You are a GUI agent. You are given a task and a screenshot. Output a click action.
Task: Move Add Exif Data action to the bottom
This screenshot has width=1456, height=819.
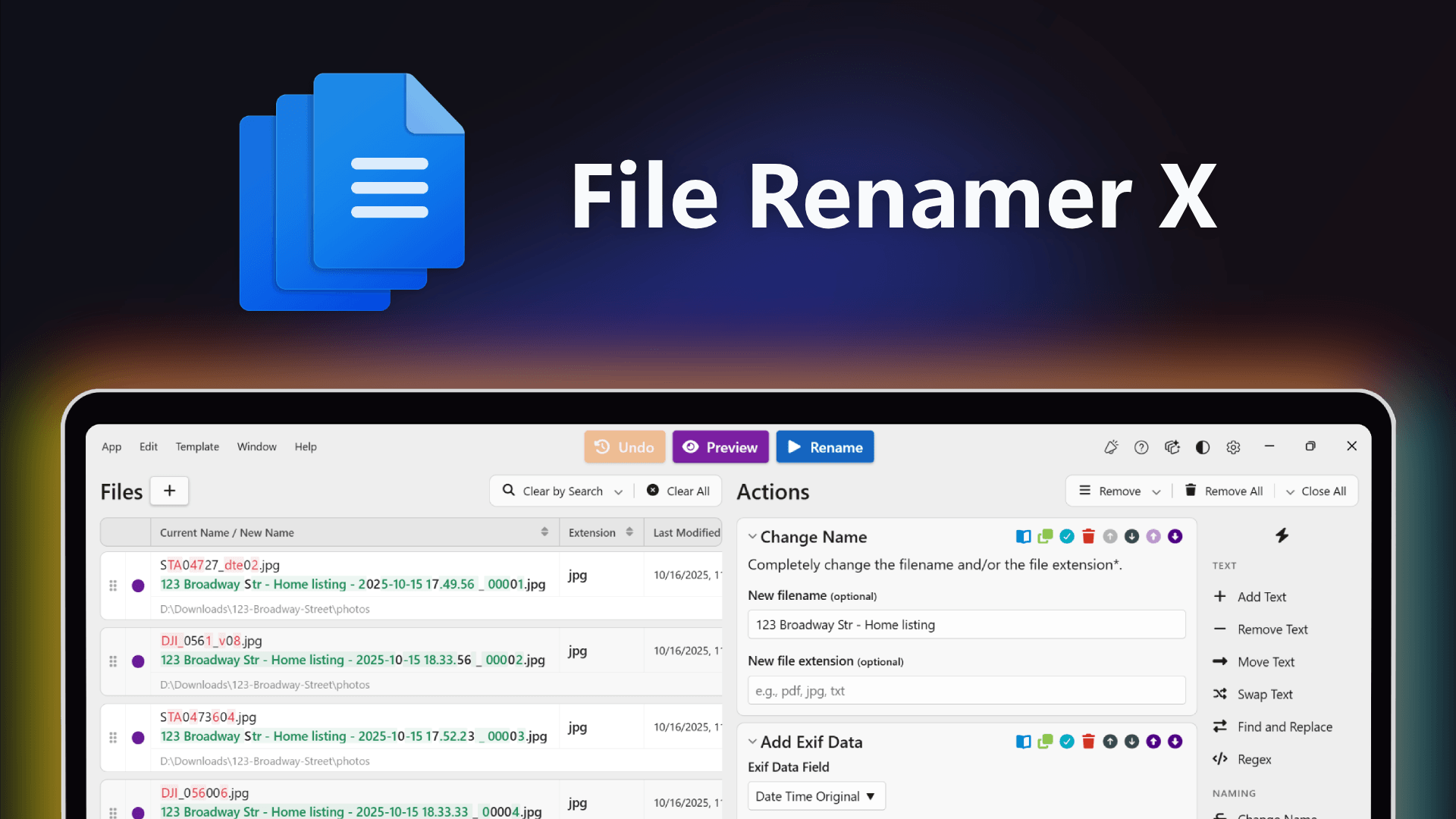pyautogui.click(x=1175, y=742)
